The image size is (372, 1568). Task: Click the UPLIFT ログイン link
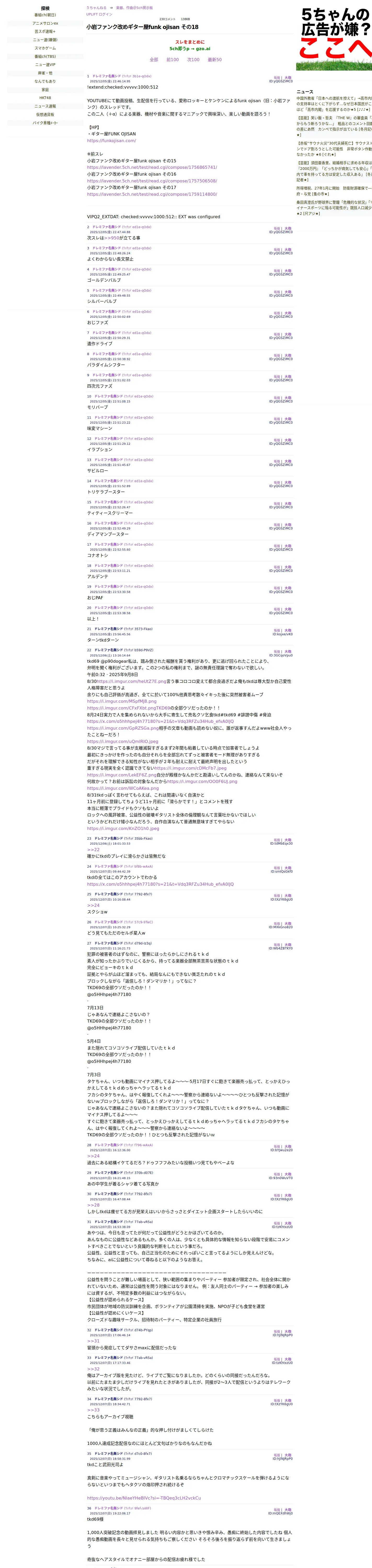[99, 14]
